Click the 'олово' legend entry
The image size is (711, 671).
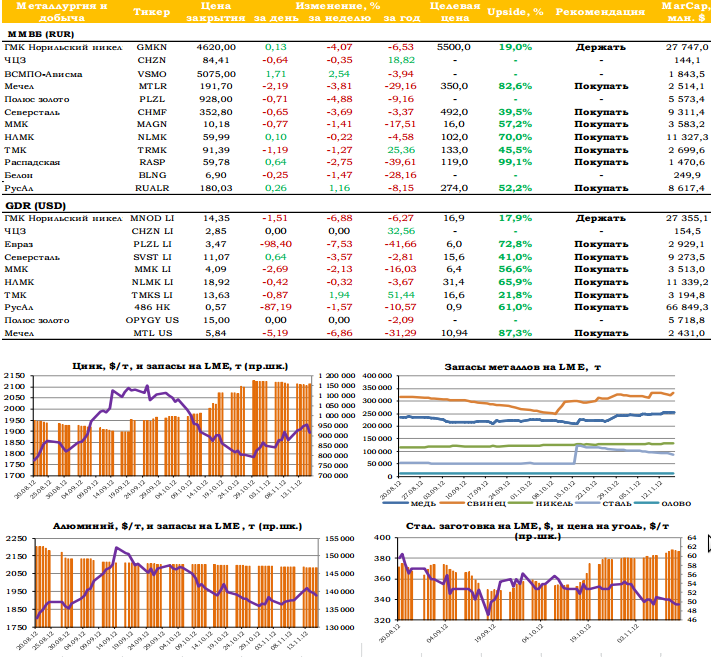point(662,503)
